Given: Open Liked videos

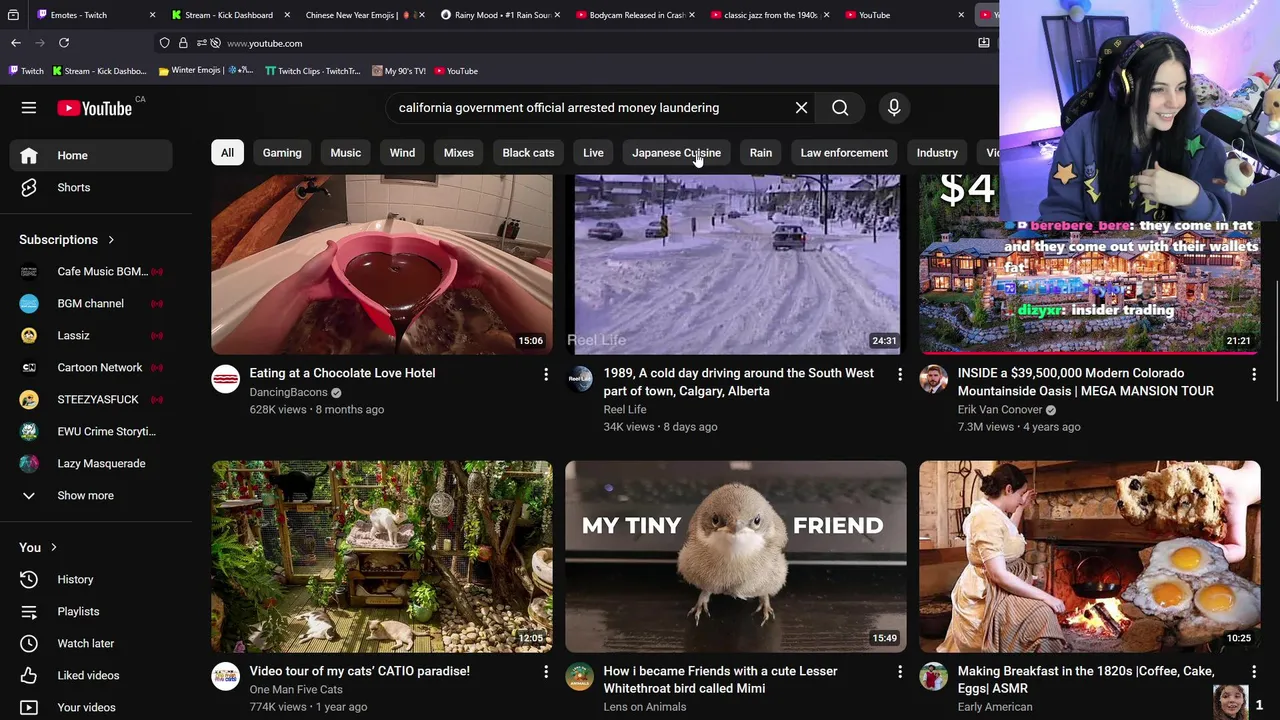Looking at the screenshot, I should [x=91, y=675].
